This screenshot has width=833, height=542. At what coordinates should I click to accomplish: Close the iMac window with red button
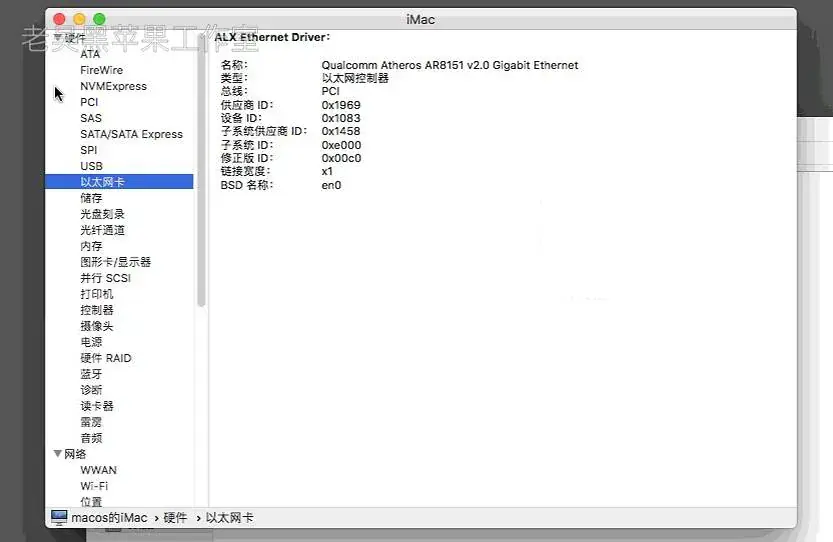tap(60, 19)
